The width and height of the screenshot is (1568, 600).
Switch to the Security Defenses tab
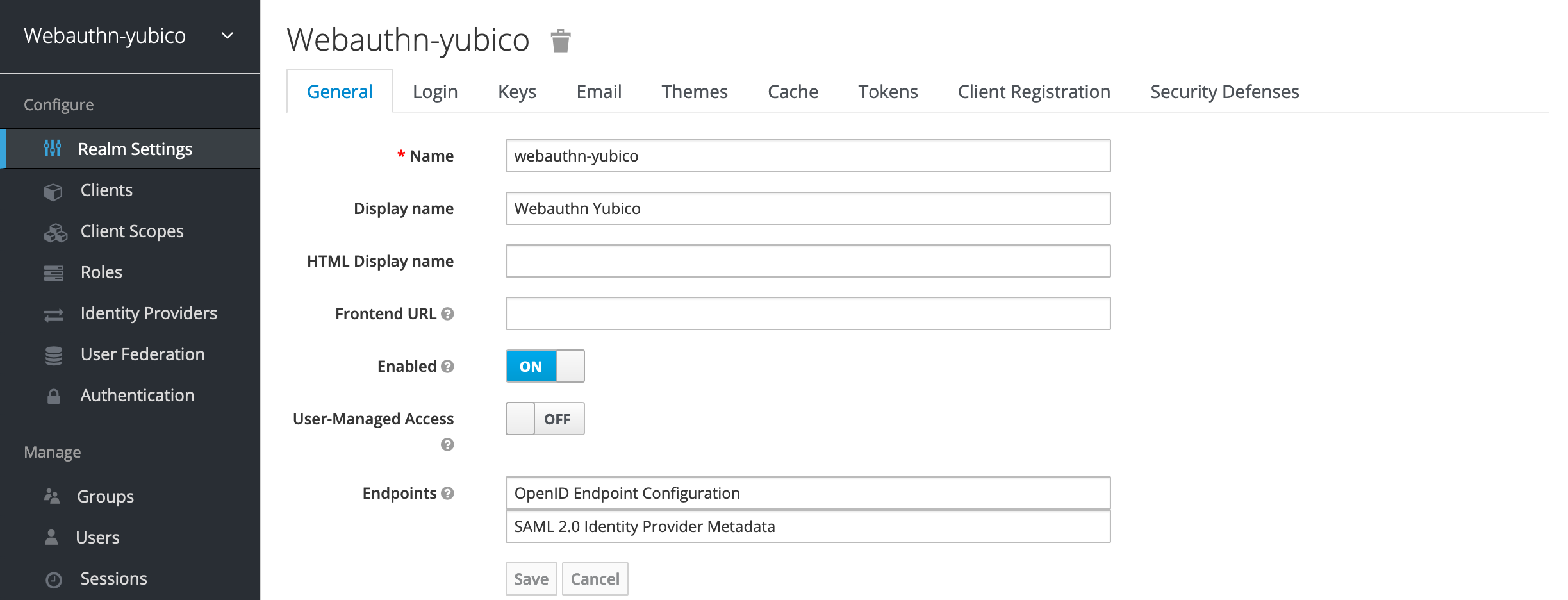tap(1224, 92)
